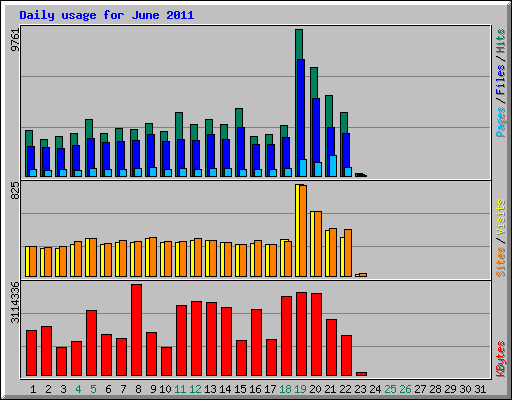
Task: Click day 4 weekend label
Action: (78, 389)
